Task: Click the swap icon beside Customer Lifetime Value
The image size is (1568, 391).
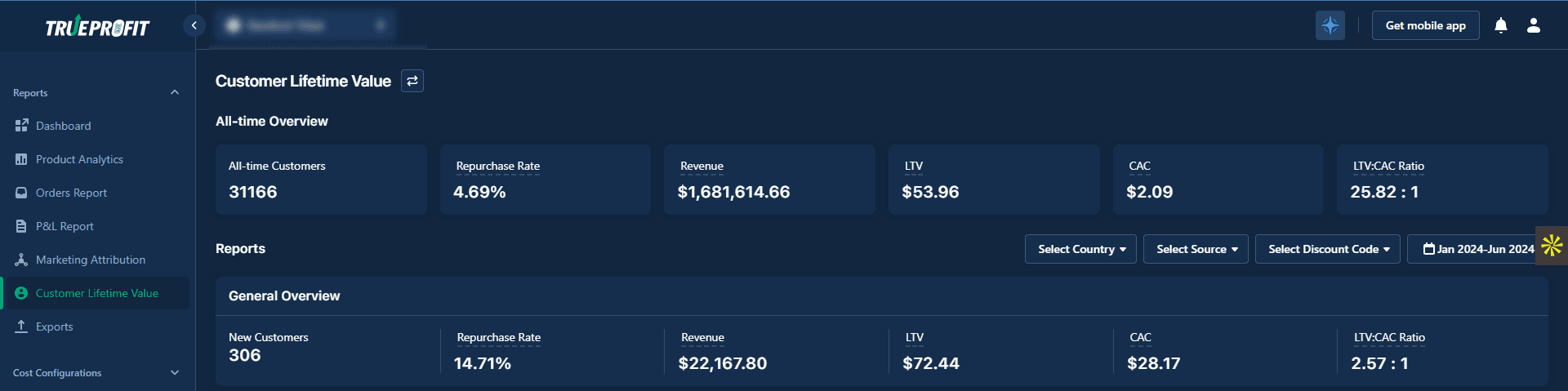Action: 412,81
